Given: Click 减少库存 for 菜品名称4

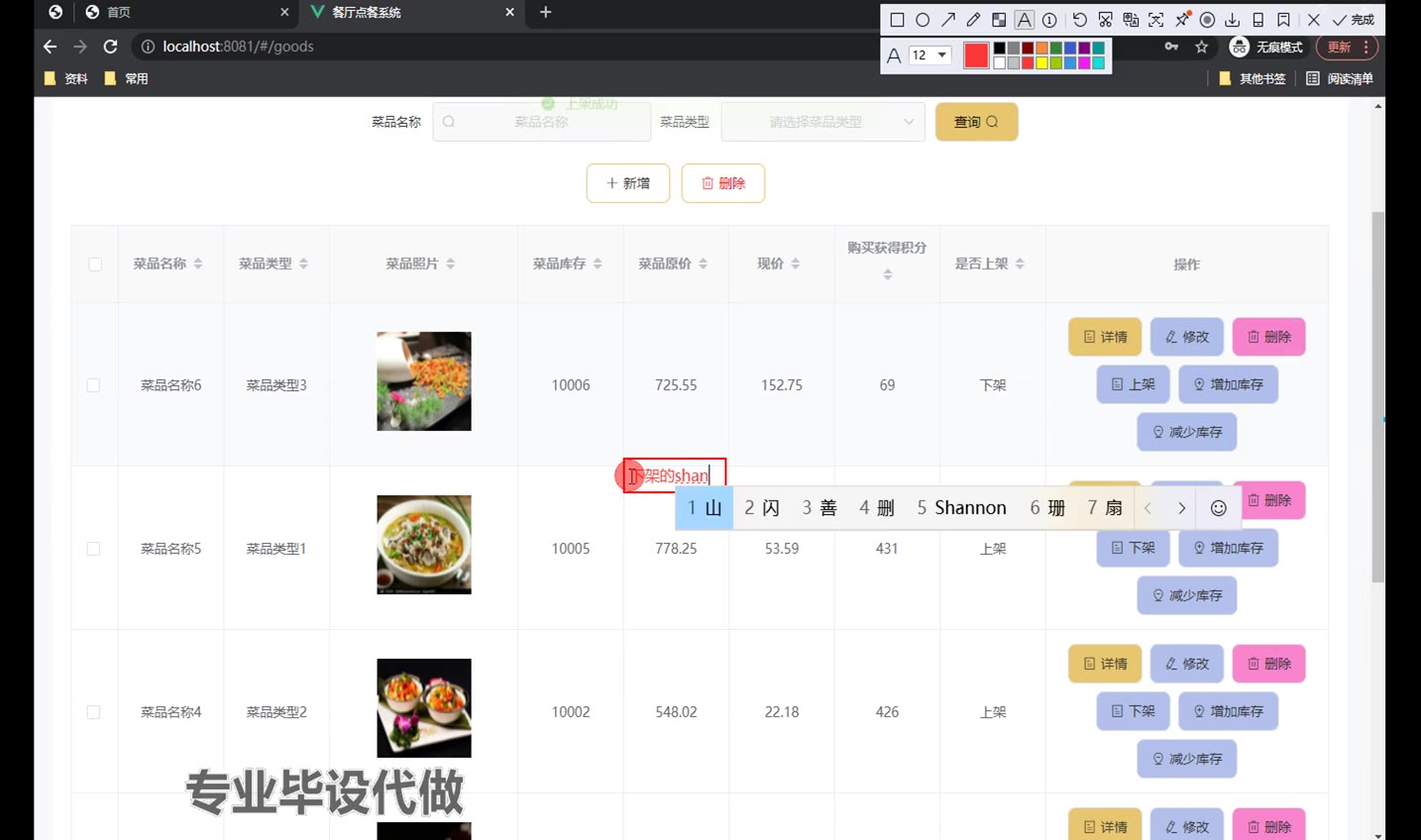Looking at the screenshot, I should pyautogui.click(x=1187, y=759).
